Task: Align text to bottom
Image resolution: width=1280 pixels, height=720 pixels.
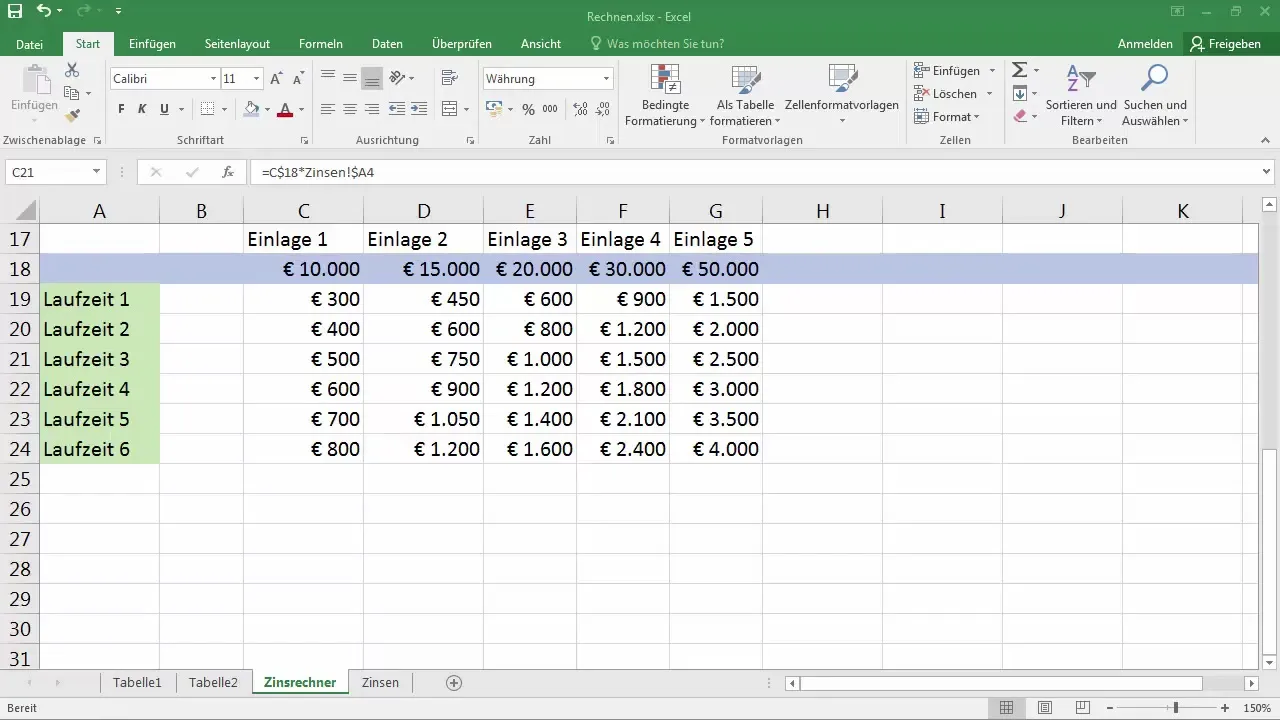Action: (x=372, y=78)
